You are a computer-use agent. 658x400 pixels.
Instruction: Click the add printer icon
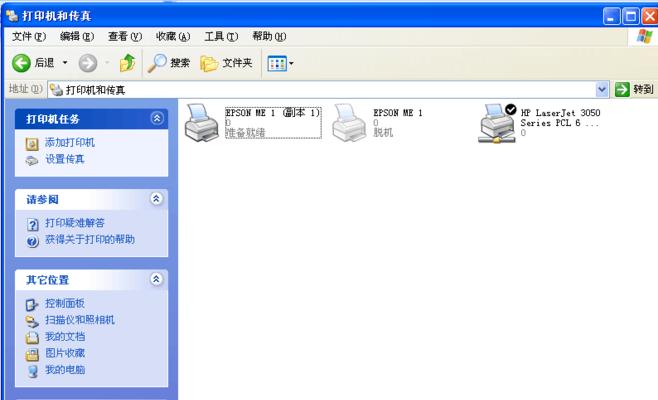(x=32, y=144)
